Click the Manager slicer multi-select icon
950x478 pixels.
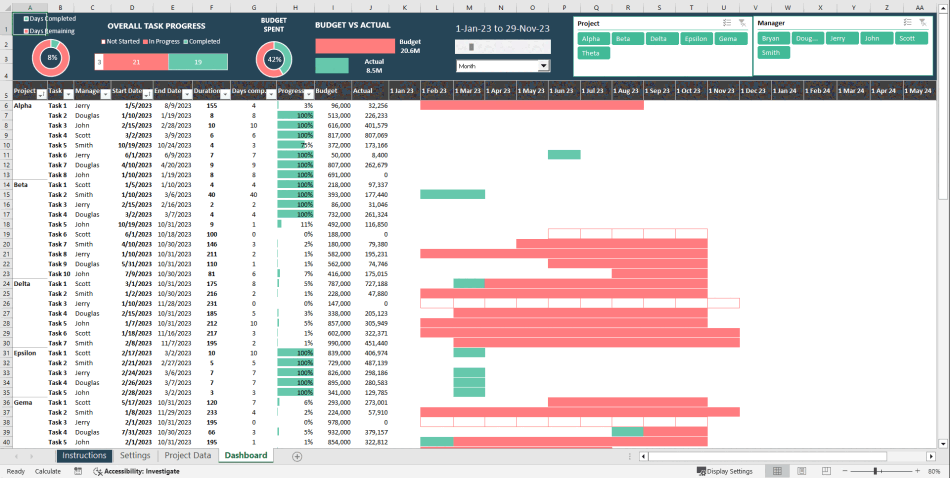pos(906,22)
